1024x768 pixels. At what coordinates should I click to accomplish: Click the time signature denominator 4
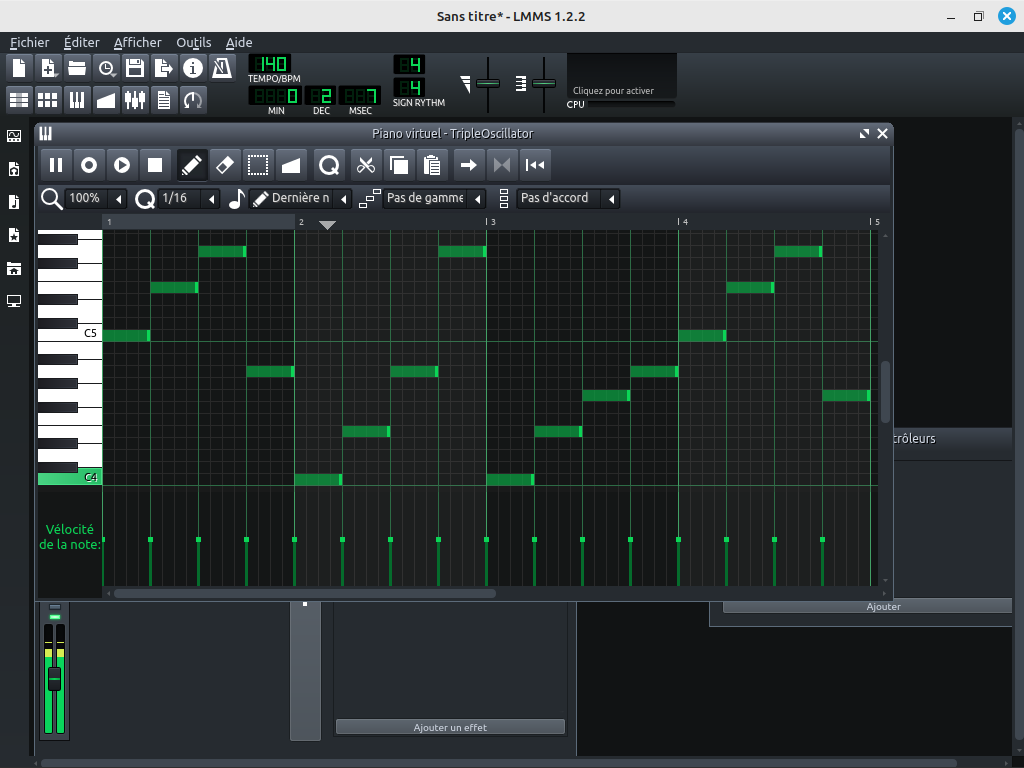click(409, 87)
